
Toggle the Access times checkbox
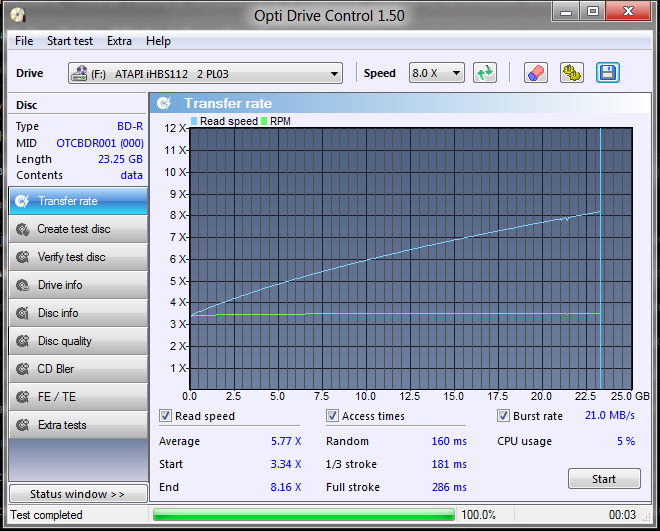(332, 416)
